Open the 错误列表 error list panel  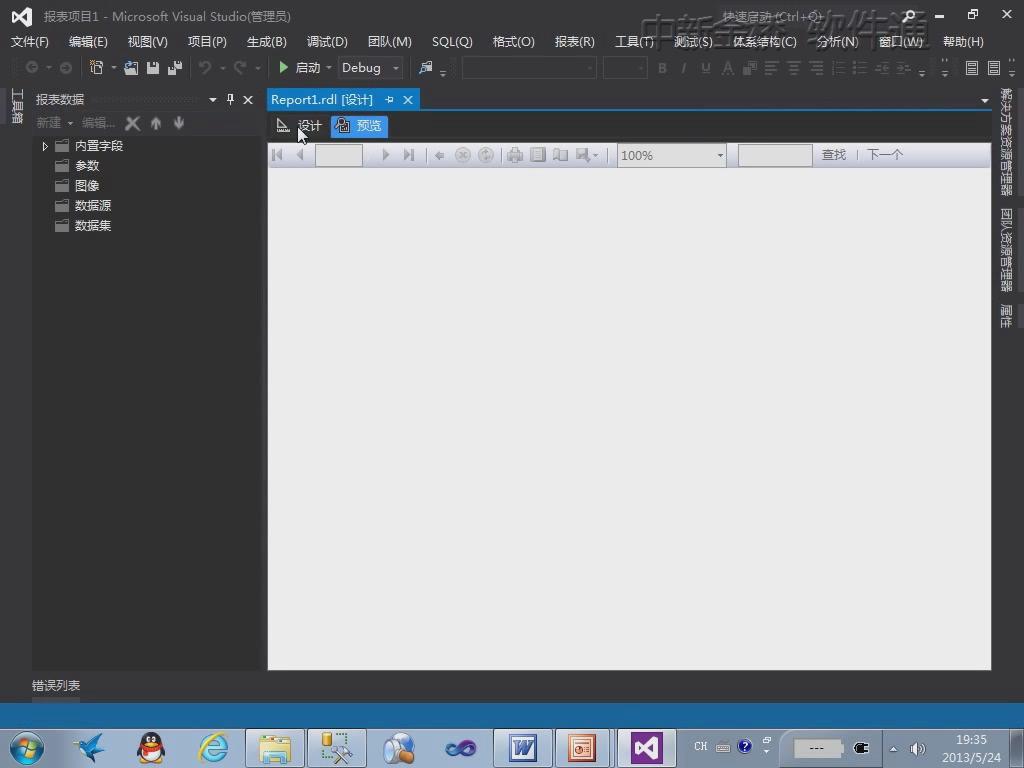point(56,686)
